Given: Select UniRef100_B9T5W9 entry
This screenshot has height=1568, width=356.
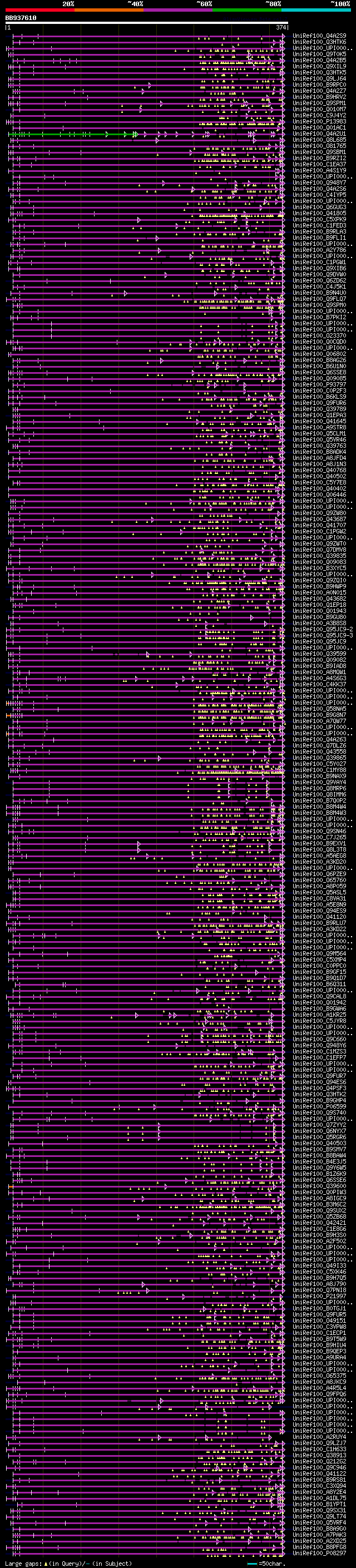Looking at the screenshot, I should [x=319, y=1338].
